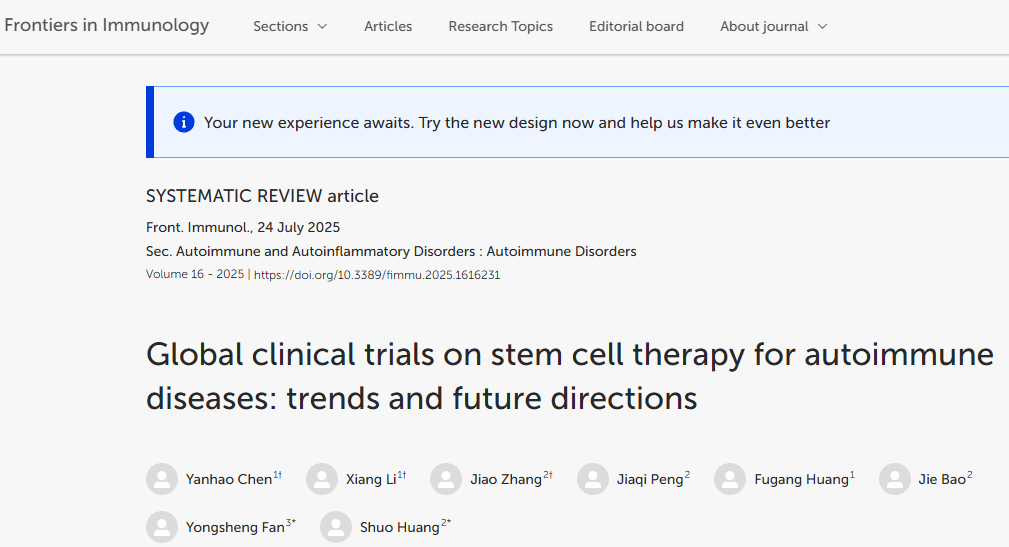The image size is (1009, 547).
Task: Open the article DOI link
Action: tap(377, 275)
